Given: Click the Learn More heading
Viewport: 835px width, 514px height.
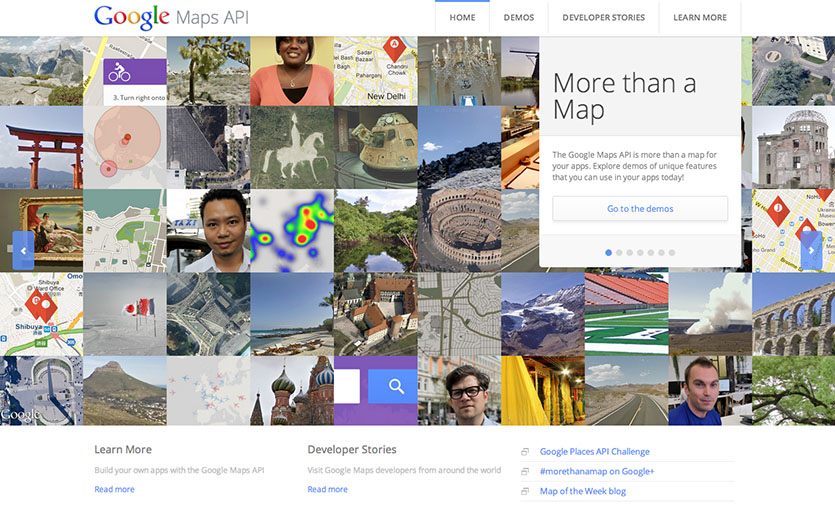Looking at the screenshot, I should point(123,450).
